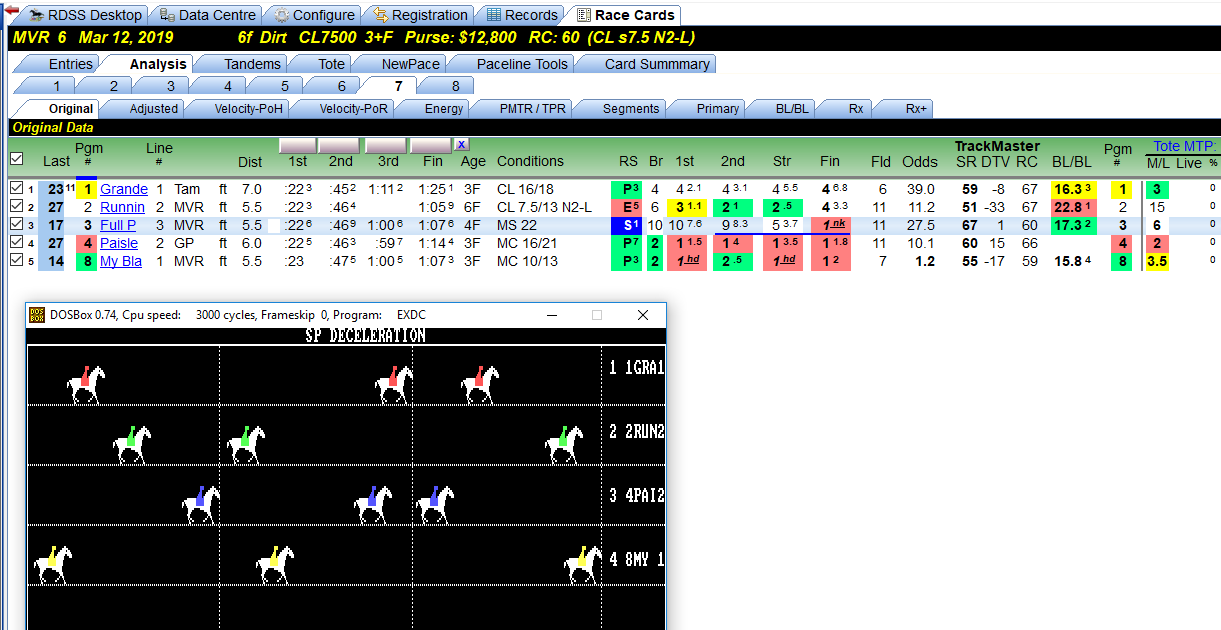Click the Conditions column header
Screen dimensions: 1221x630
pos(530,161)
